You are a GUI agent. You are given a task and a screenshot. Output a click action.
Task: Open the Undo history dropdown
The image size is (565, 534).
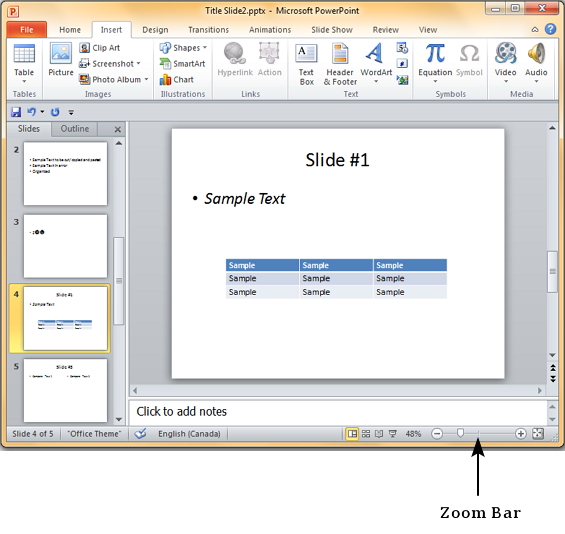coord(42,112)
